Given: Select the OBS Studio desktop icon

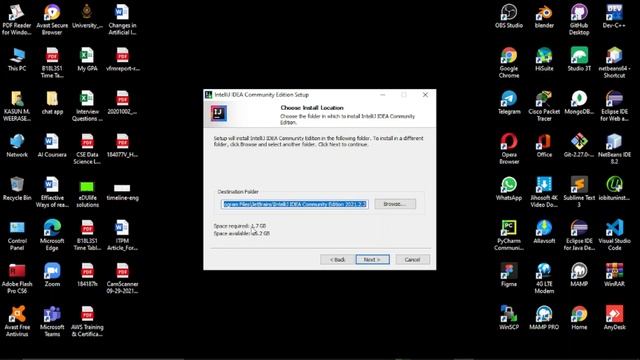Looking at the screenshot, I should tap(509, 16).
